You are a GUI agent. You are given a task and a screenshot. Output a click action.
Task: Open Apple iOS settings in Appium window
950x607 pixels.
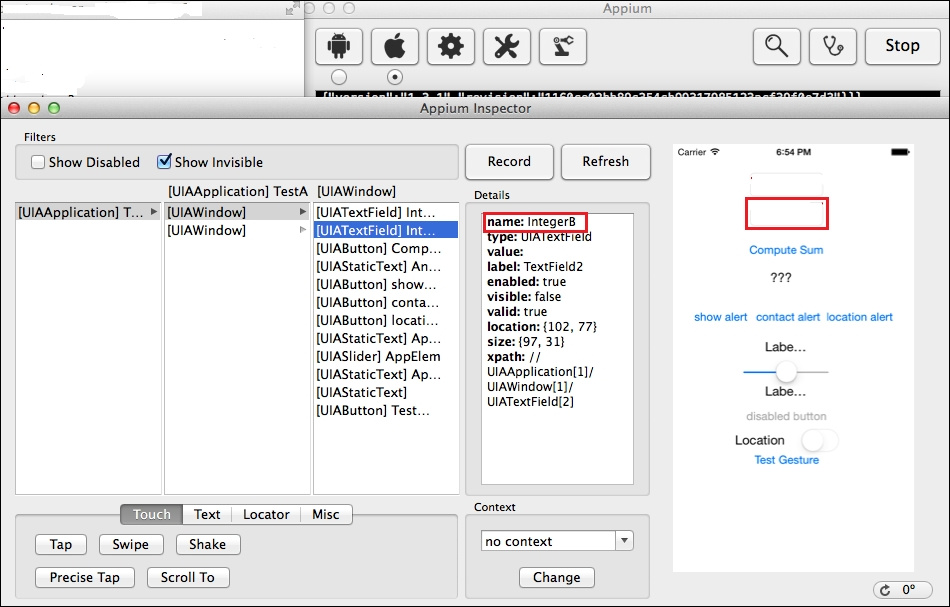pos(394,46)
